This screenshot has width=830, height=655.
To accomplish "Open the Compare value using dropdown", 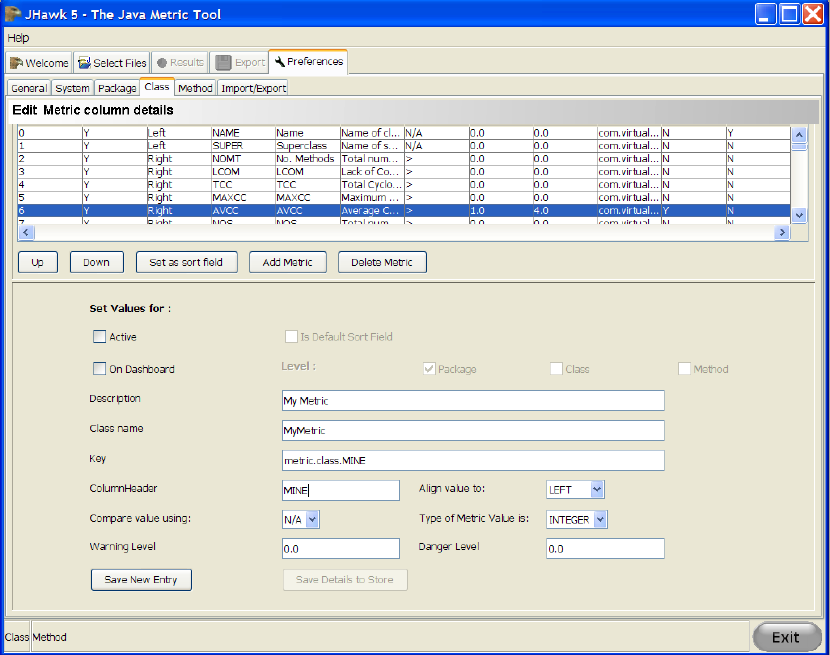I will (x=312, y=519).
